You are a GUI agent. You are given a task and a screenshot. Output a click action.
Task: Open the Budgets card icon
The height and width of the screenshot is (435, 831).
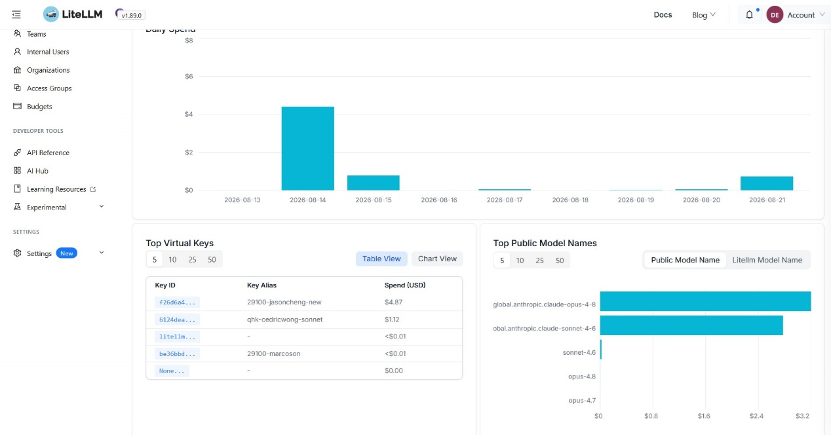coord(17,106)
